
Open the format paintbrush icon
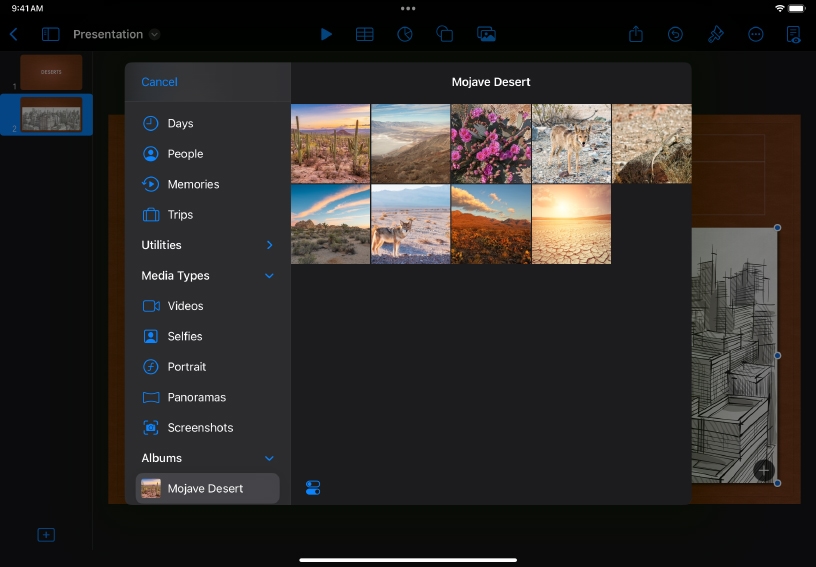click(716, 34)
